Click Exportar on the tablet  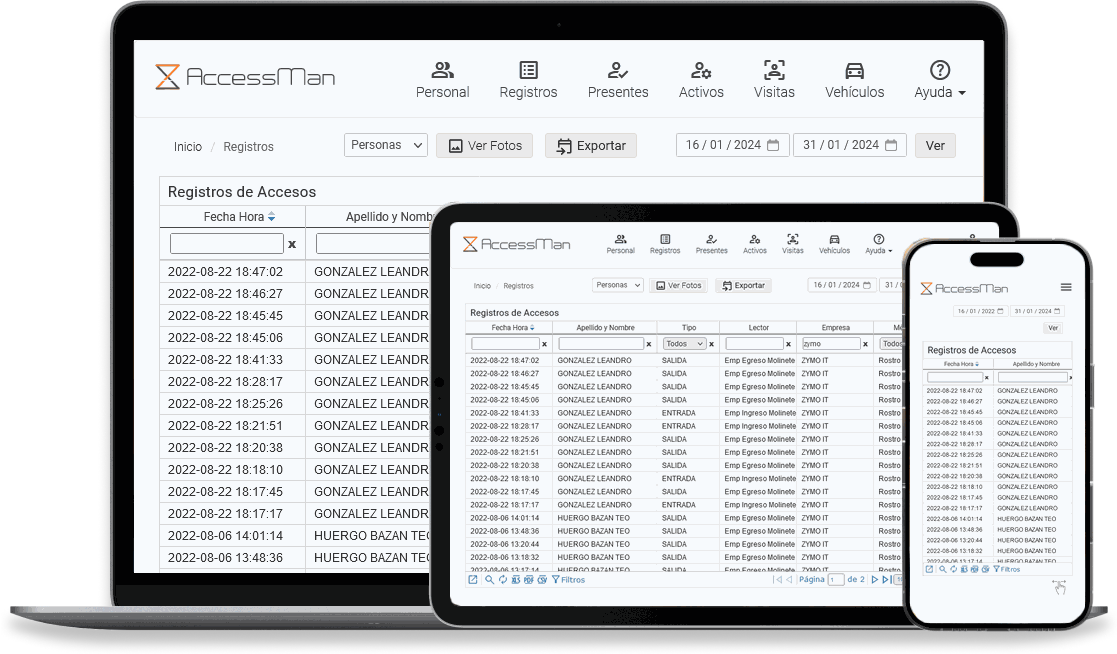tap(744, 285)
